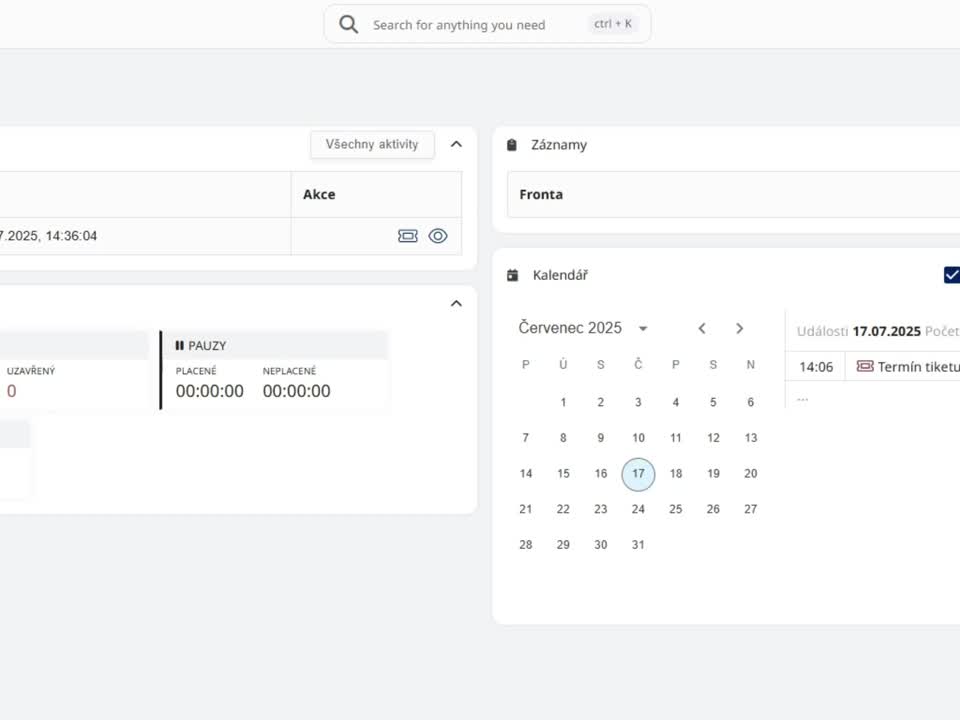Select day 6 in the calendar
Viewport: 960px width, 720px height.
[x=751, y=402]
